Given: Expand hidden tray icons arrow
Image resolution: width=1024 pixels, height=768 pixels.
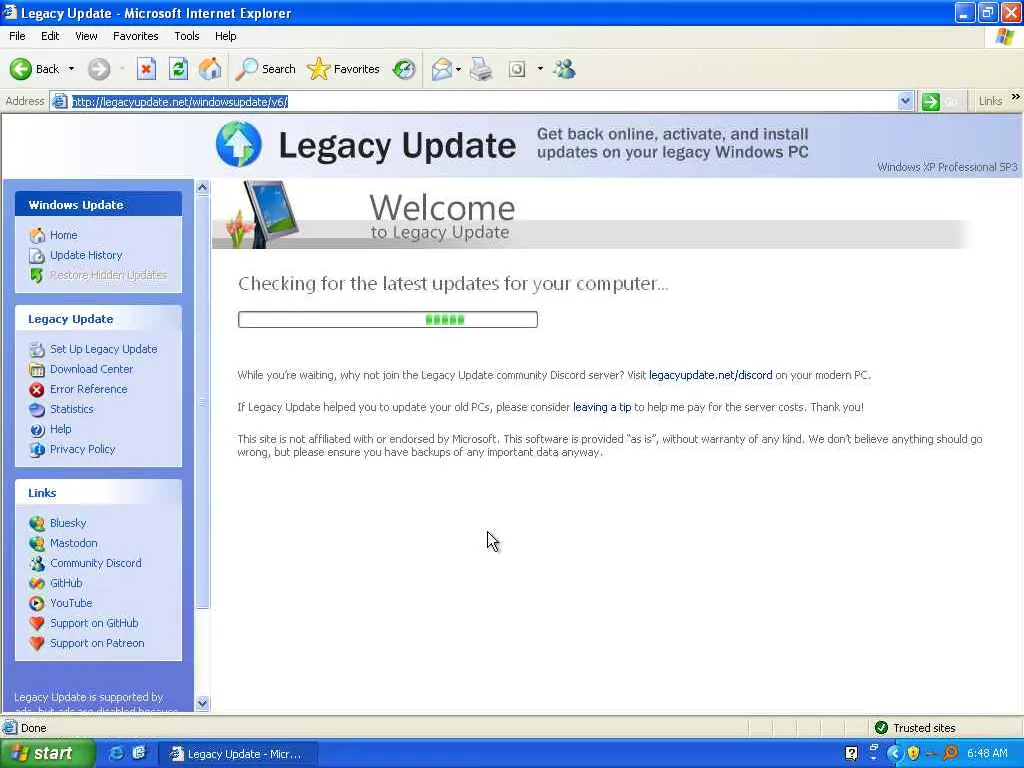Looking at the screenshot, I should (x=894, y=754).
